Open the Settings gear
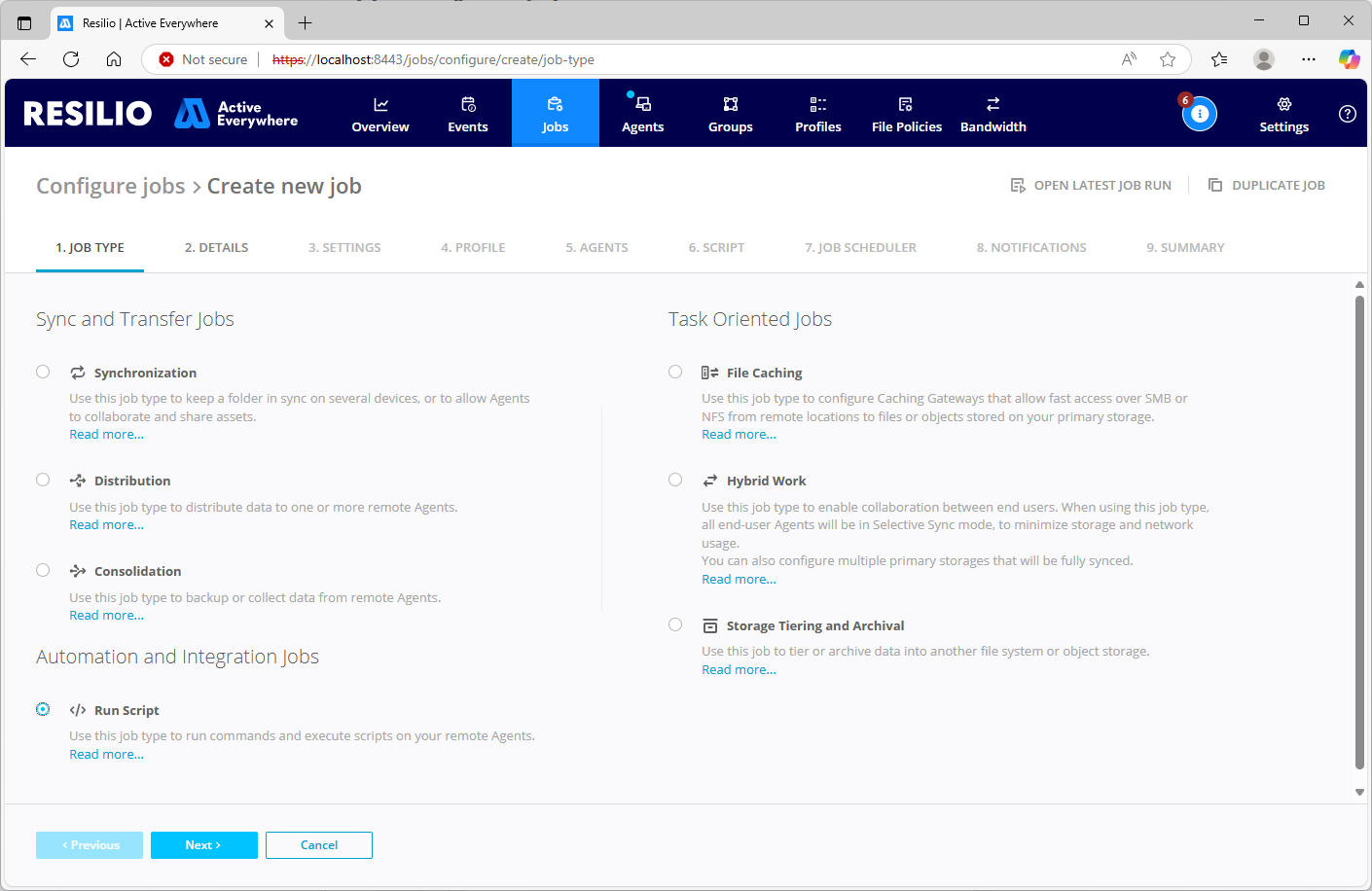1372x891 pixels. pos(1283,114)
